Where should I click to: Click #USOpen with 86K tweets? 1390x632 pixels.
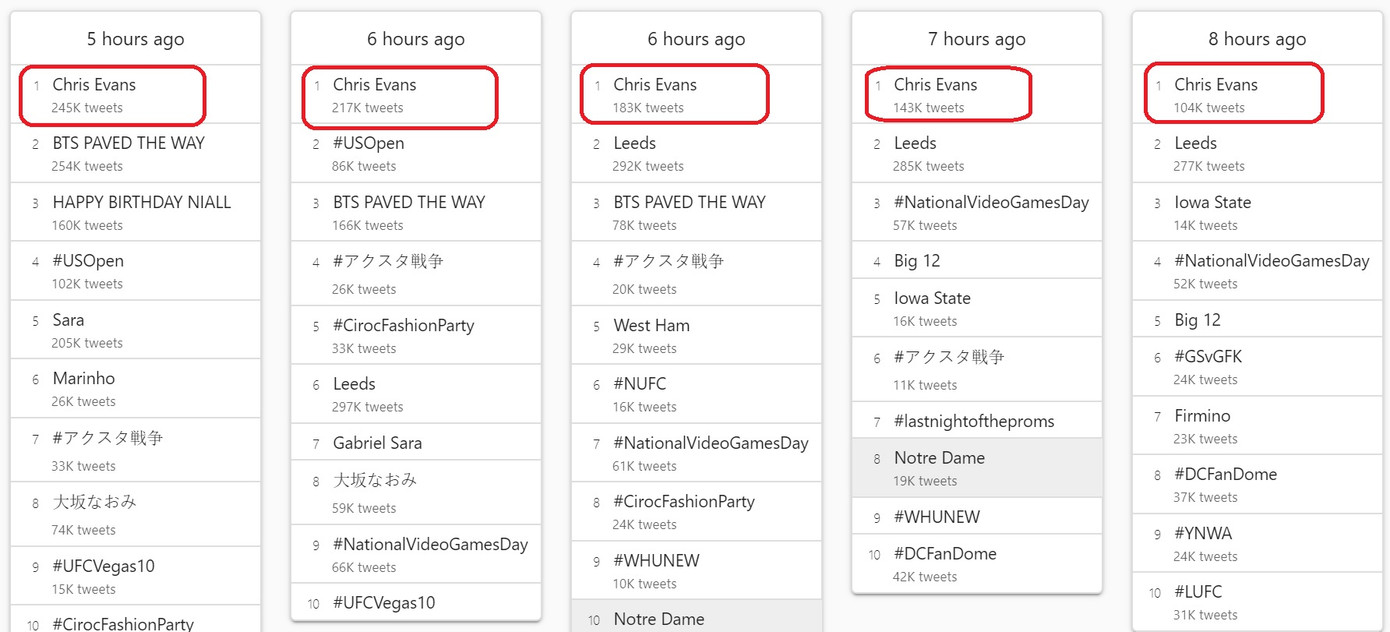(x=368, y=143)
